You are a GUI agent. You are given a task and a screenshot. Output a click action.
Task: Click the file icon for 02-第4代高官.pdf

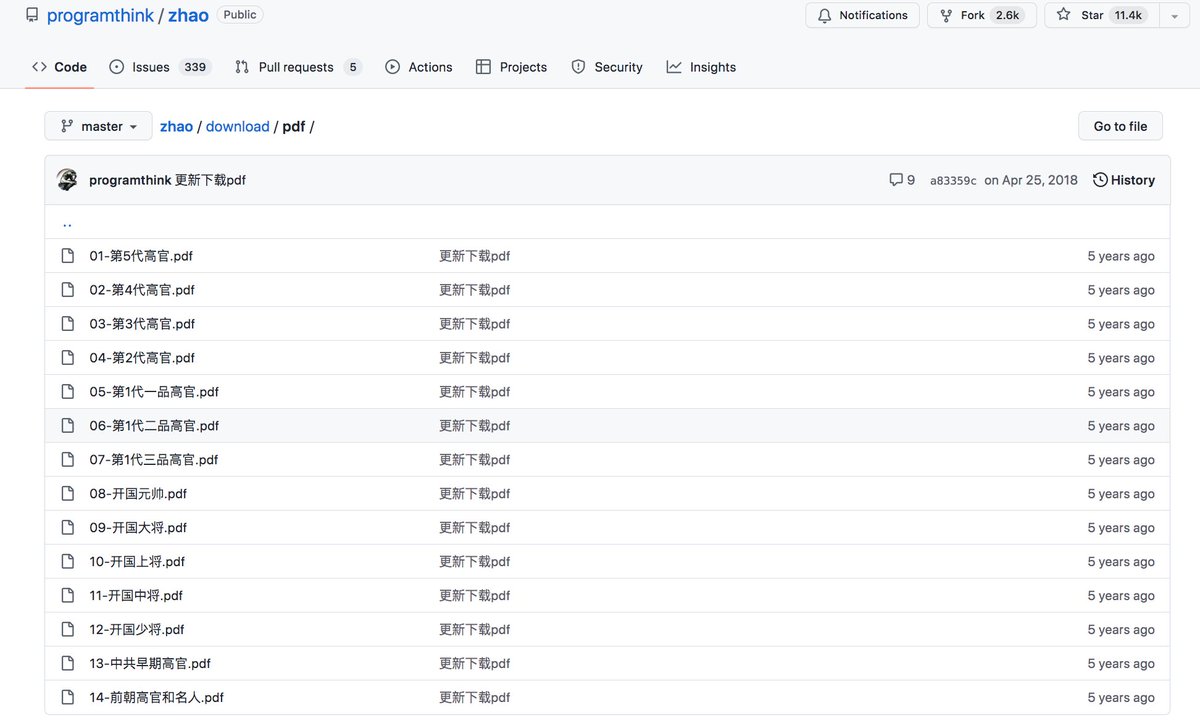click(68, 290)
